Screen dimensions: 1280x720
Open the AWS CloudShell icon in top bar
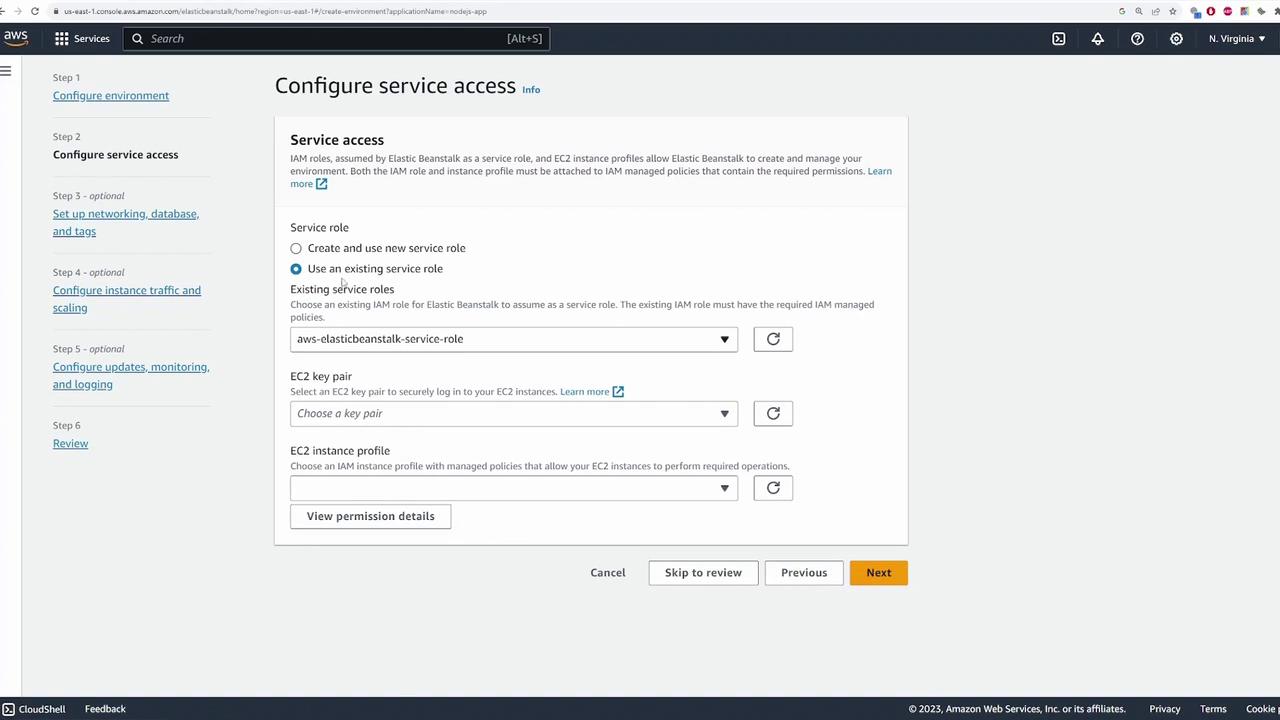click(x=1059, y=39)
